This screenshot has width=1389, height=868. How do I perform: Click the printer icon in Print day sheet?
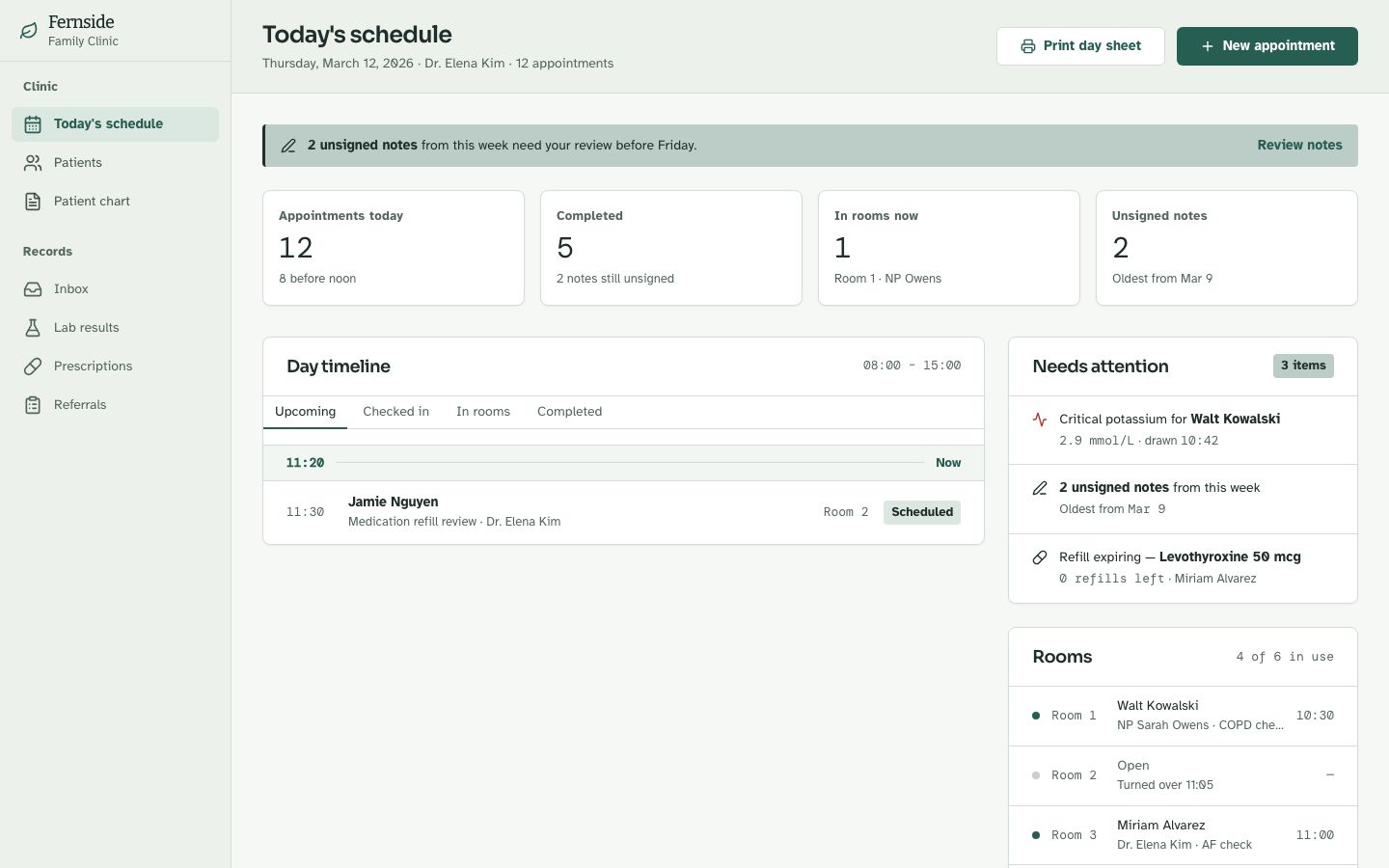tap(1028, 46)
